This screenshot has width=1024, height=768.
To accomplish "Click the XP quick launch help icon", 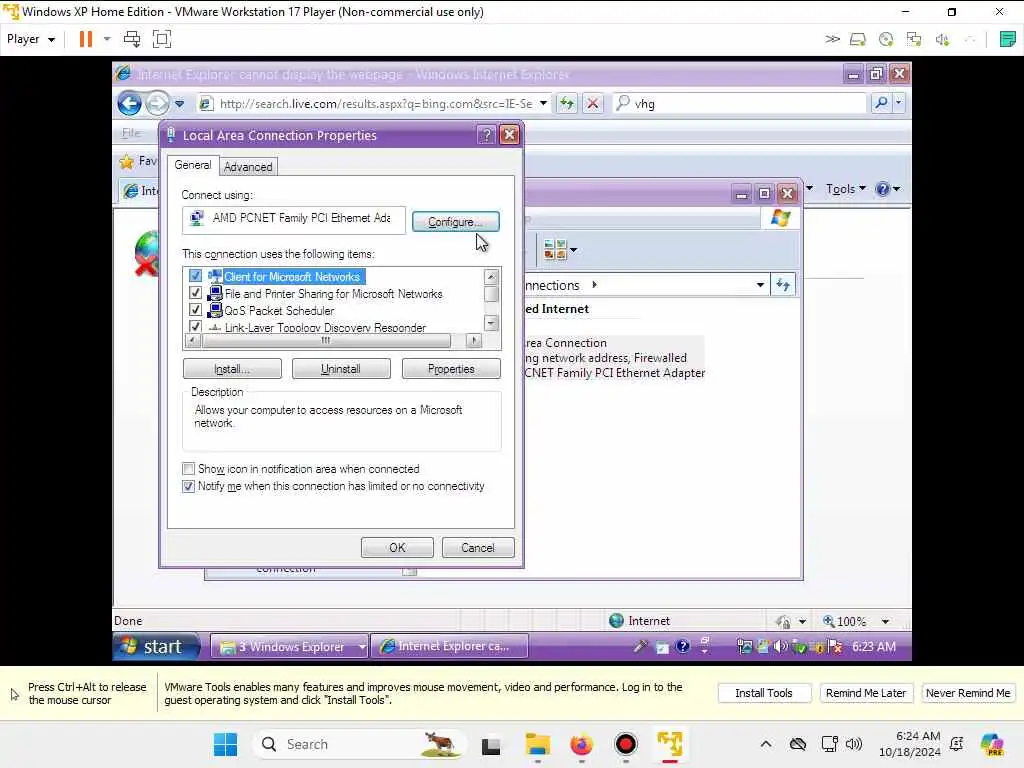I will (682, 647).
